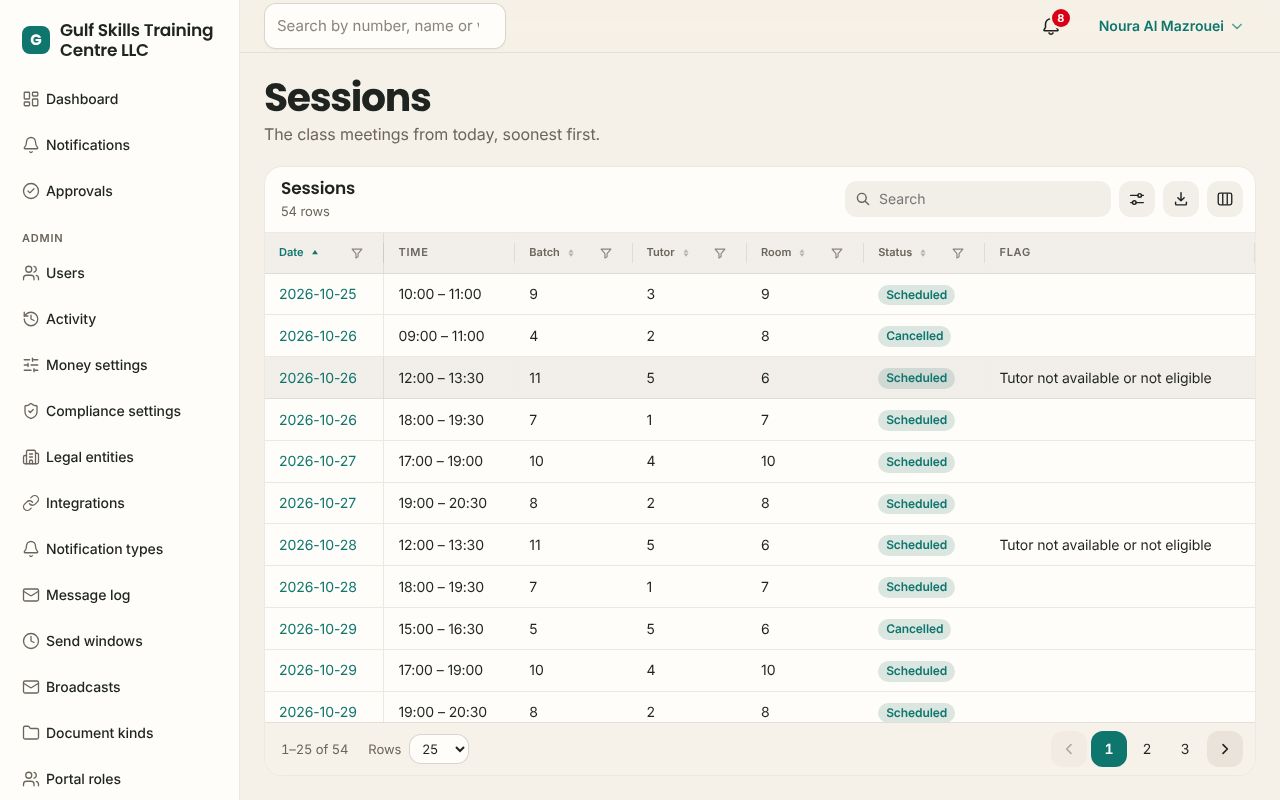Open Noura Al Mazrouei user menu
The image size is (1280, 800).
[x=1170, y=26]
